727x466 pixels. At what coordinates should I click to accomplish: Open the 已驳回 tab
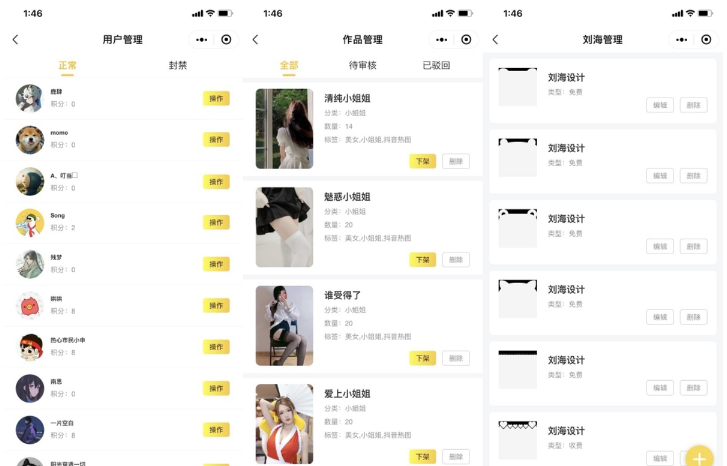(436, 65)
